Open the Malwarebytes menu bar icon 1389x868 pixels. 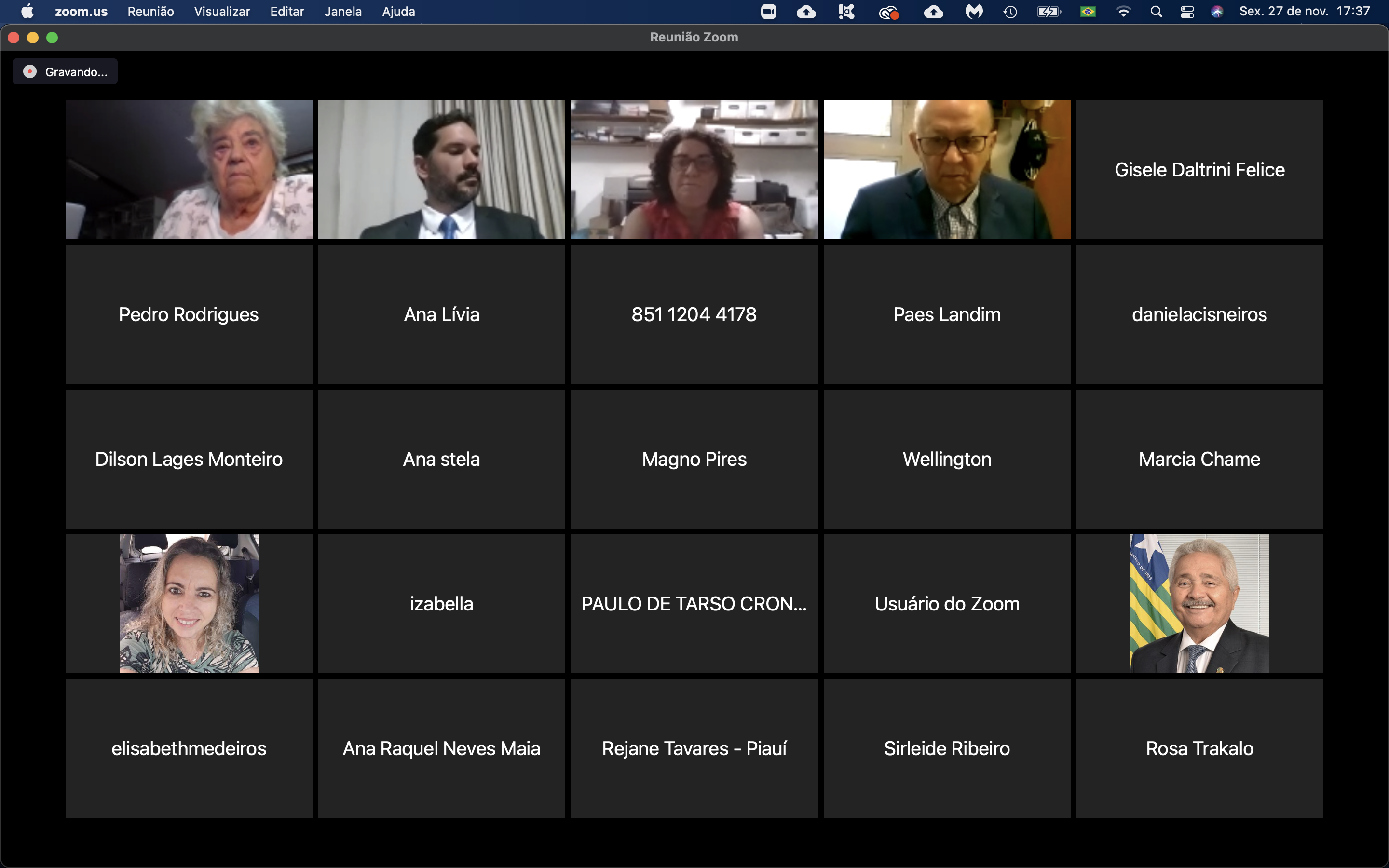(973, 12)
